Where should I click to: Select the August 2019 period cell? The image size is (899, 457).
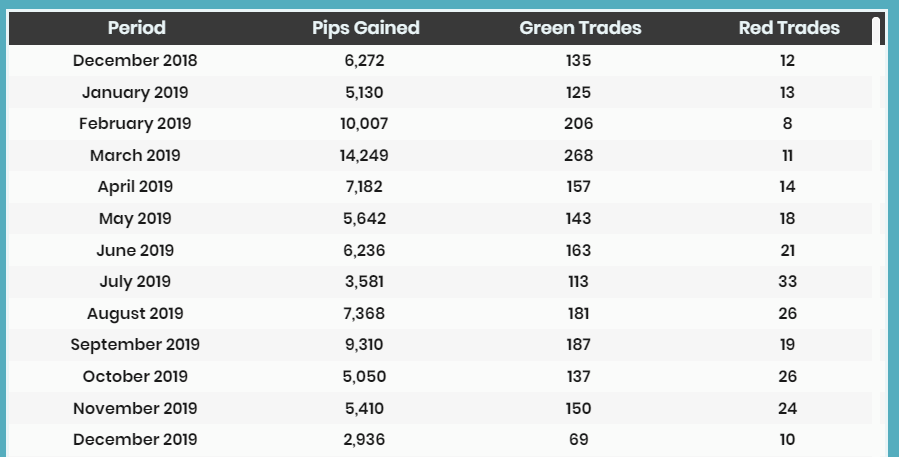click(135, 314)
